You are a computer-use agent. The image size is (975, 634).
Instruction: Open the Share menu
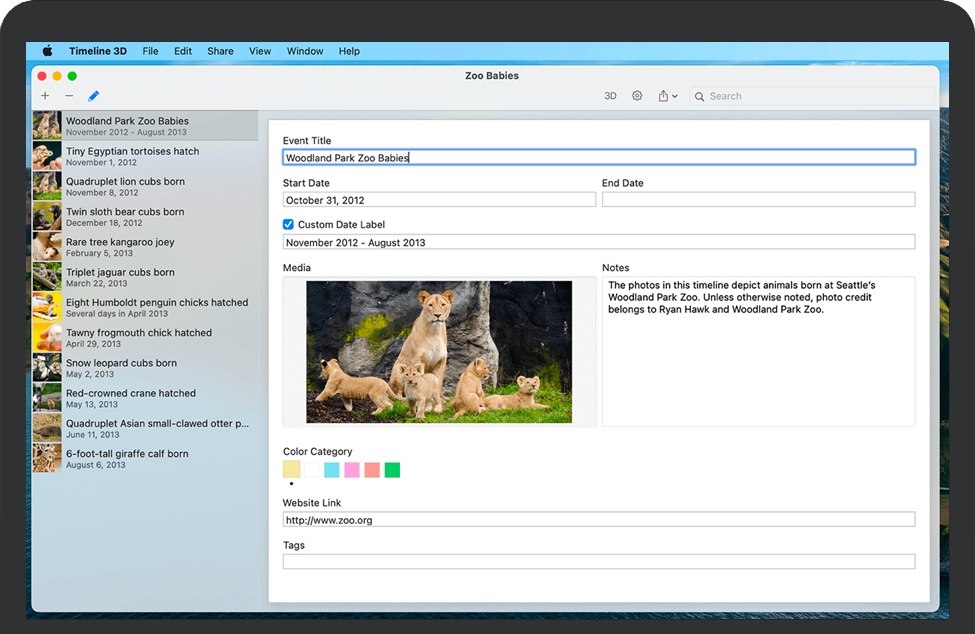pos(220,51)
